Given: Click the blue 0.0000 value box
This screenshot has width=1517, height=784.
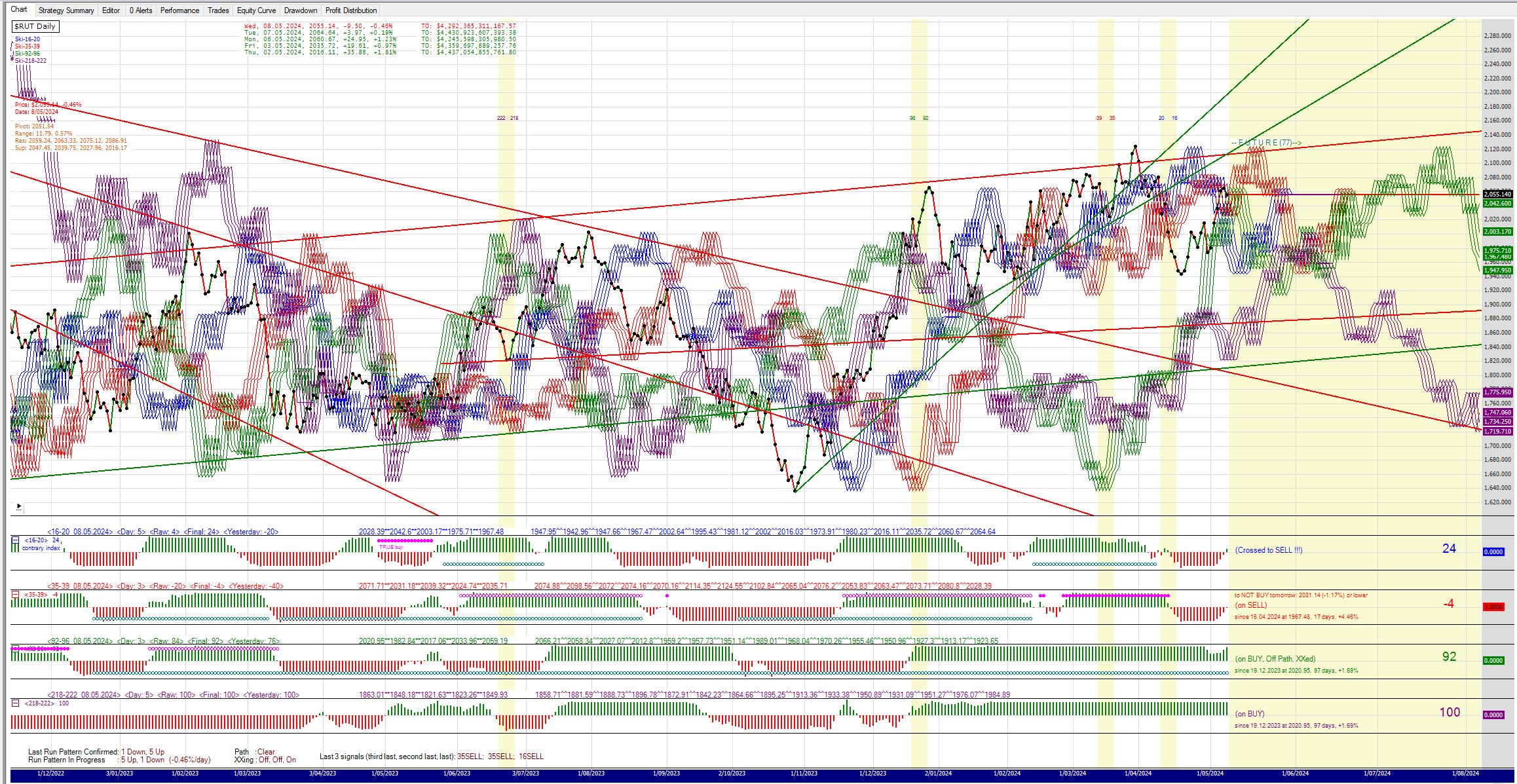Looking at the screenshot, I should (x=1493, y=552).
